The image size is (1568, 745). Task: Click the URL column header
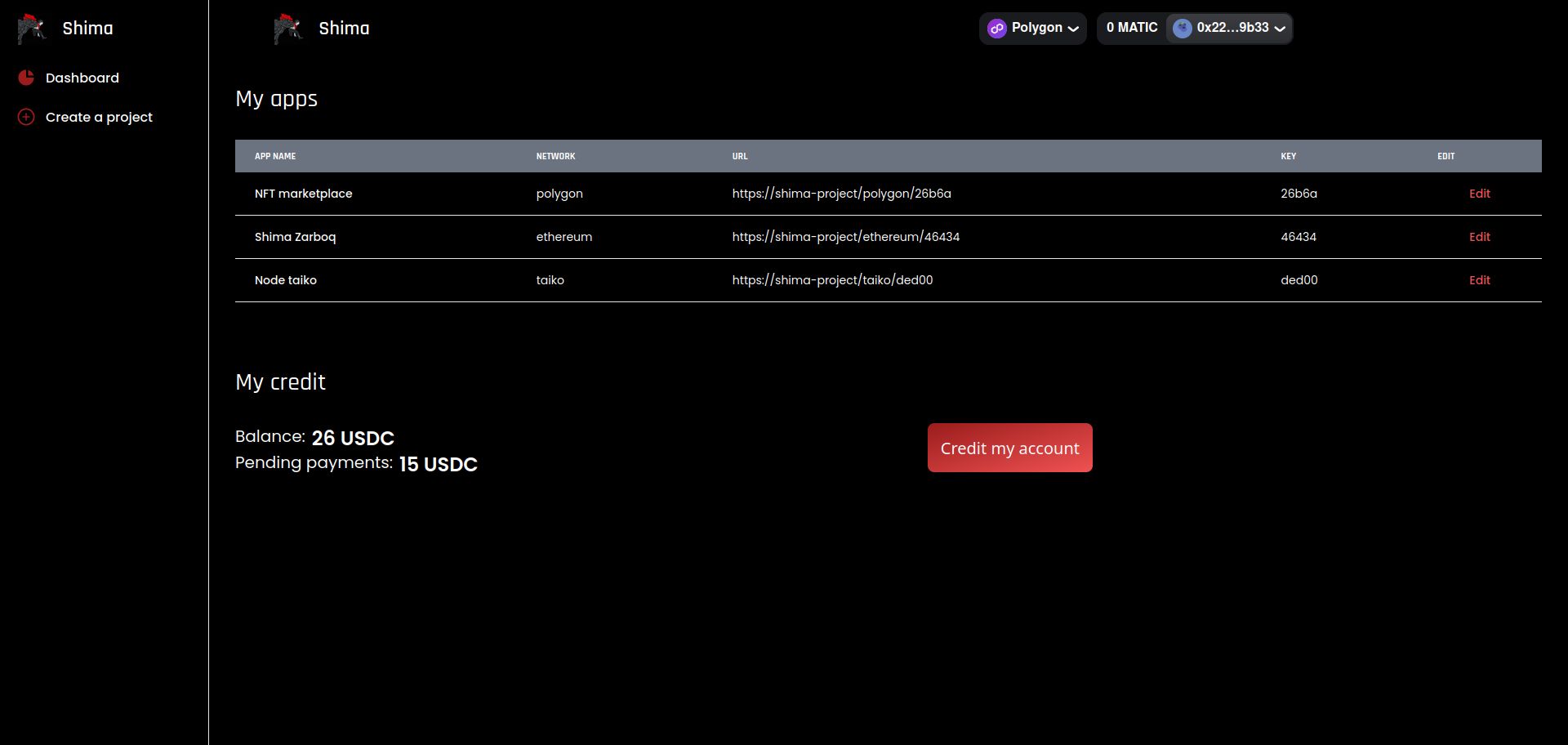pyautogui.click(x=739, y=156)
